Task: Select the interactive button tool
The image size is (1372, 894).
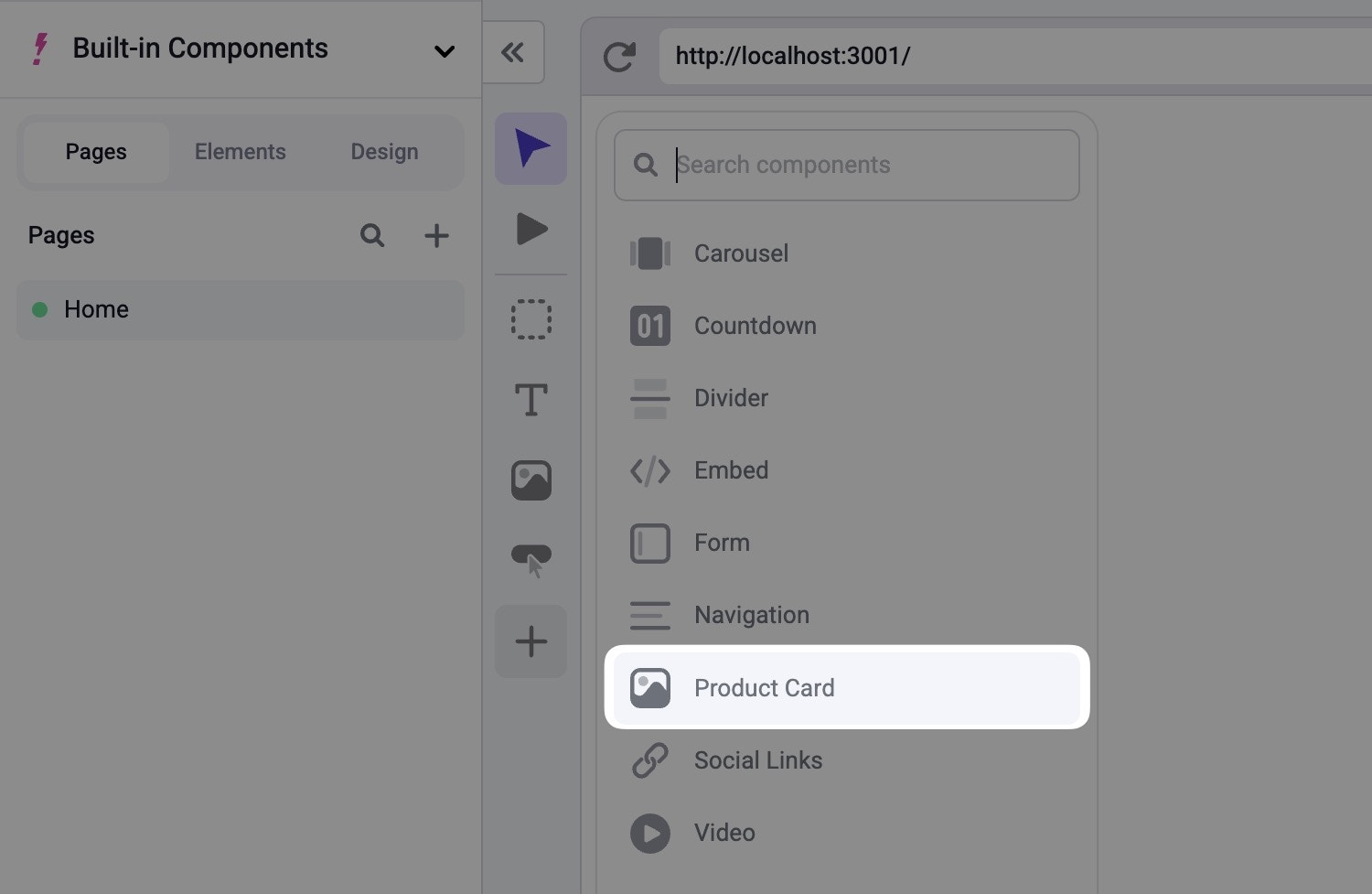Action: [531, 559]
